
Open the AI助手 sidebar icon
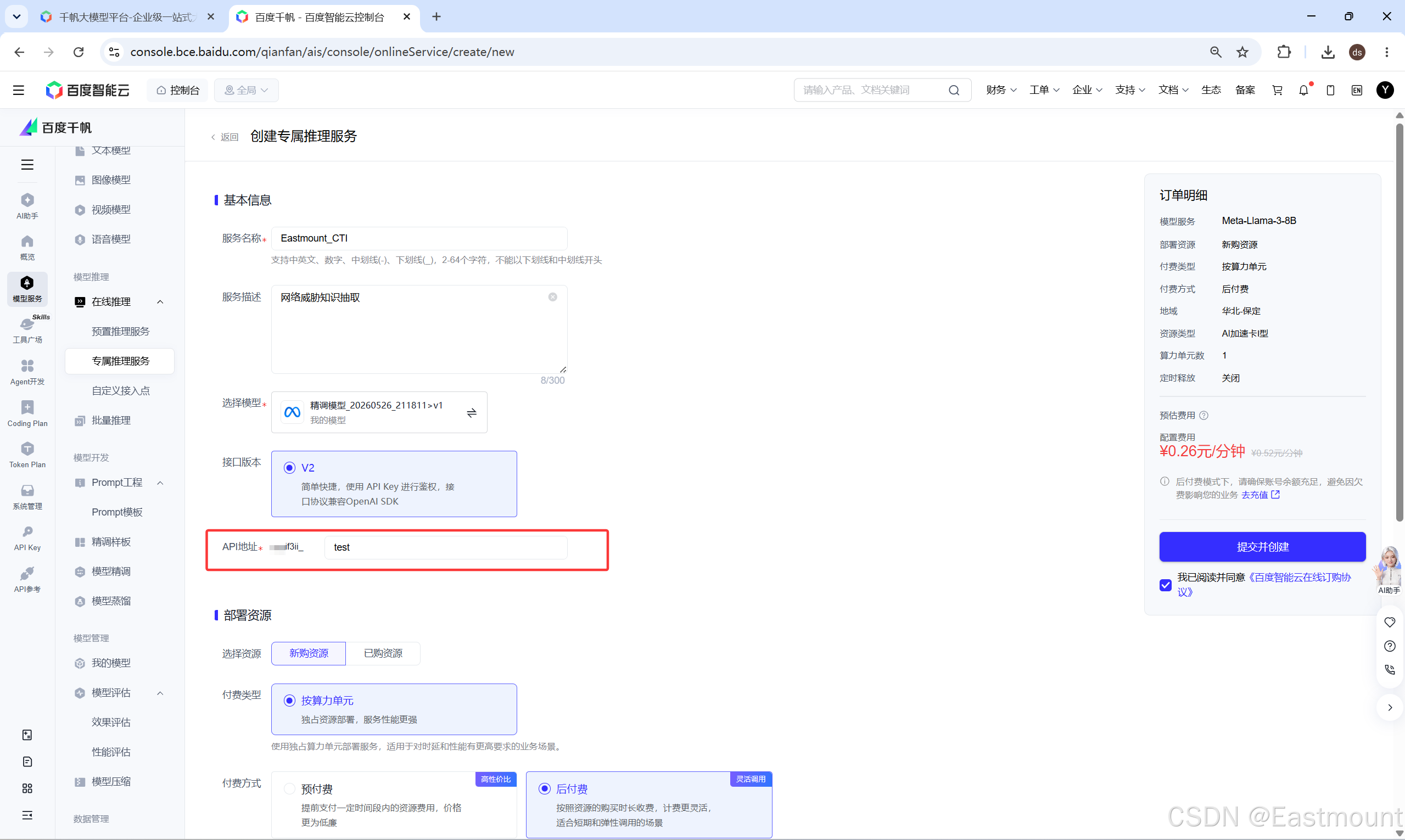[x=27, y=206]
